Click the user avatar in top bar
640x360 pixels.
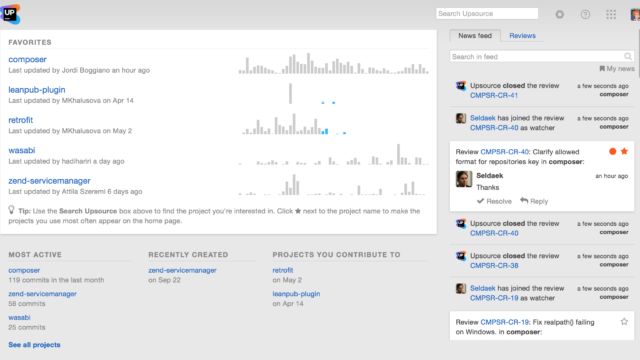[635, 14]
